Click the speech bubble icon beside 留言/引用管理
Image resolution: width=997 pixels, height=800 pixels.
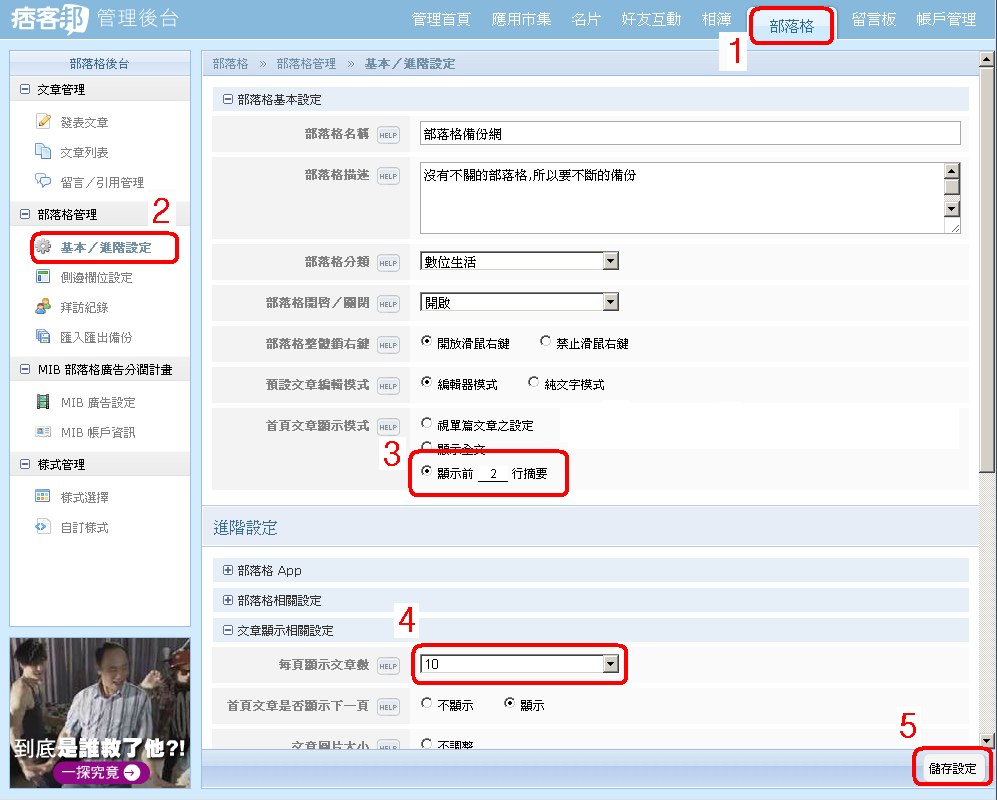(43, 181)
